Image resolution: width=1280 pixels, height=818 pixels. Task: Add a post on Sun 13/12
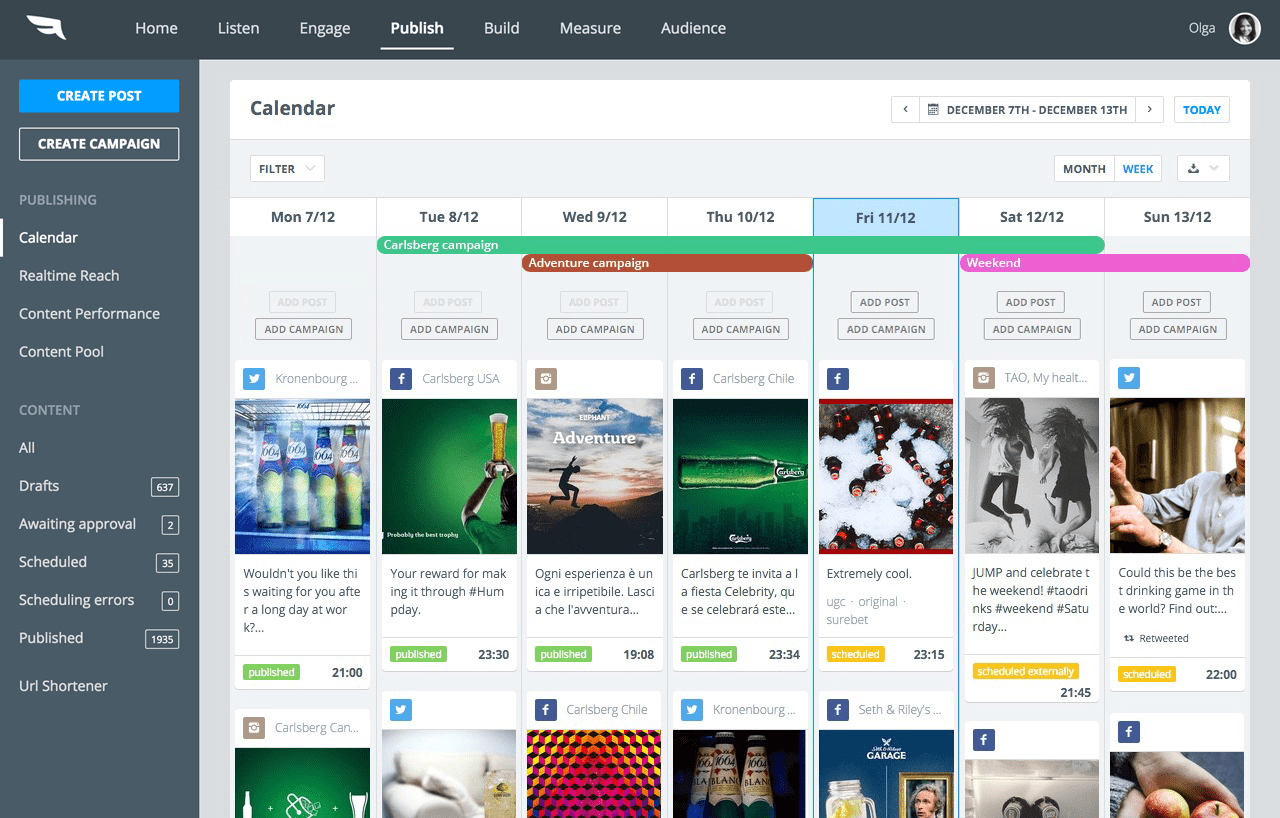1176,302
